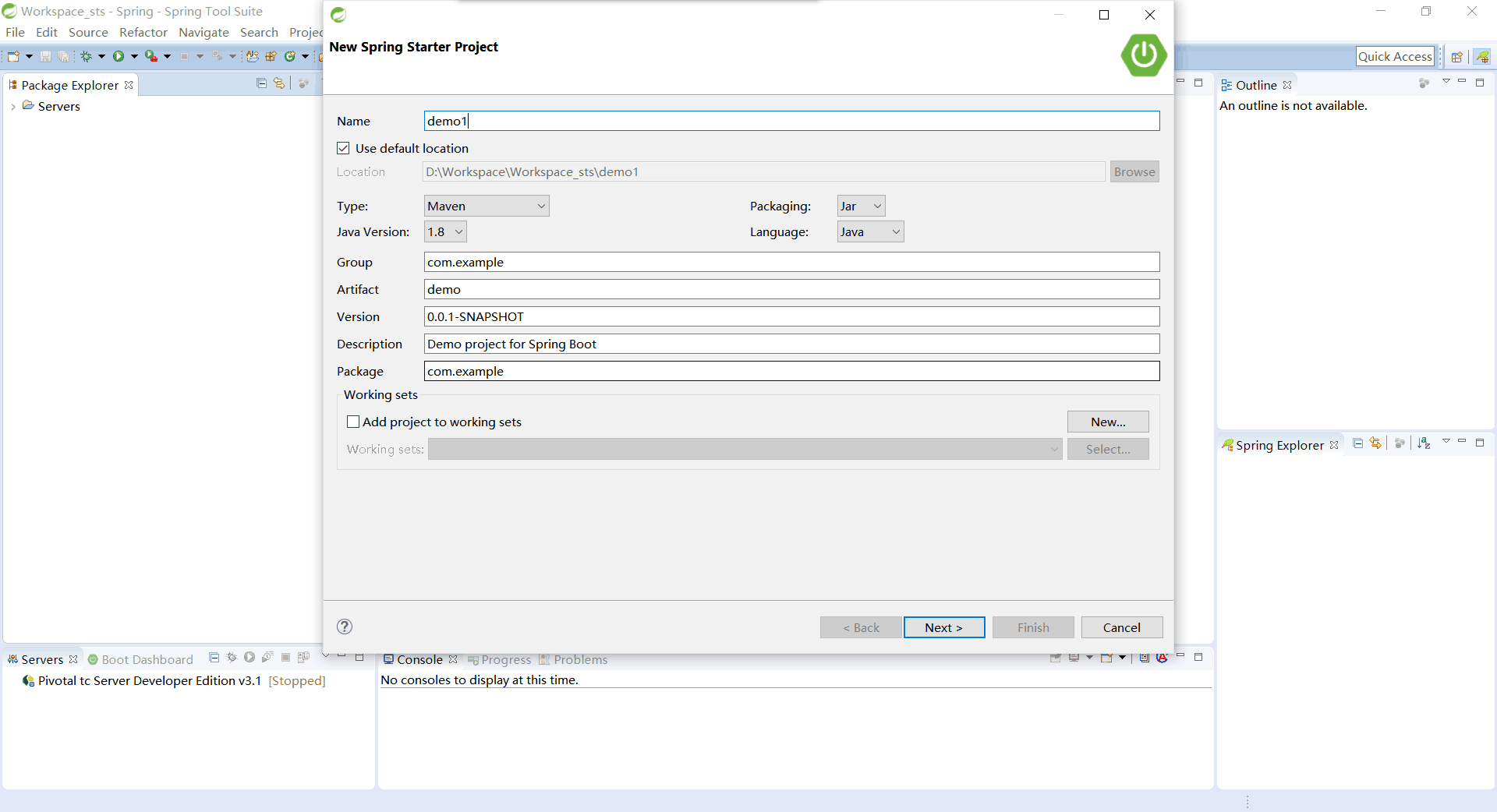Click the Pivotal tc Server icon
The width and height of the screenshot is (1497, 812).
29,680
